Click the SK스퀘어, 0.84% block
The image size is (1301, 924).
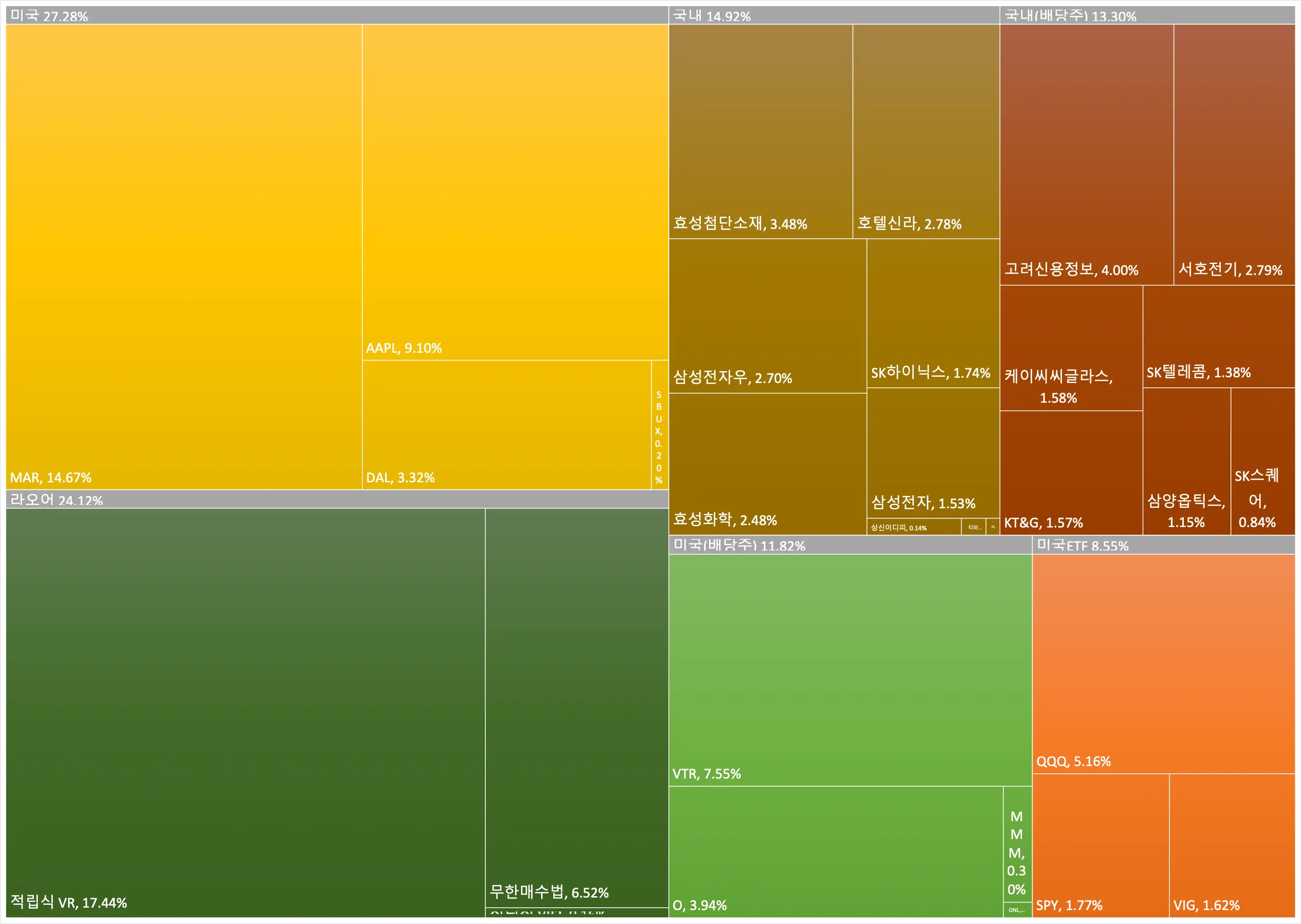tap(1263, 461)
